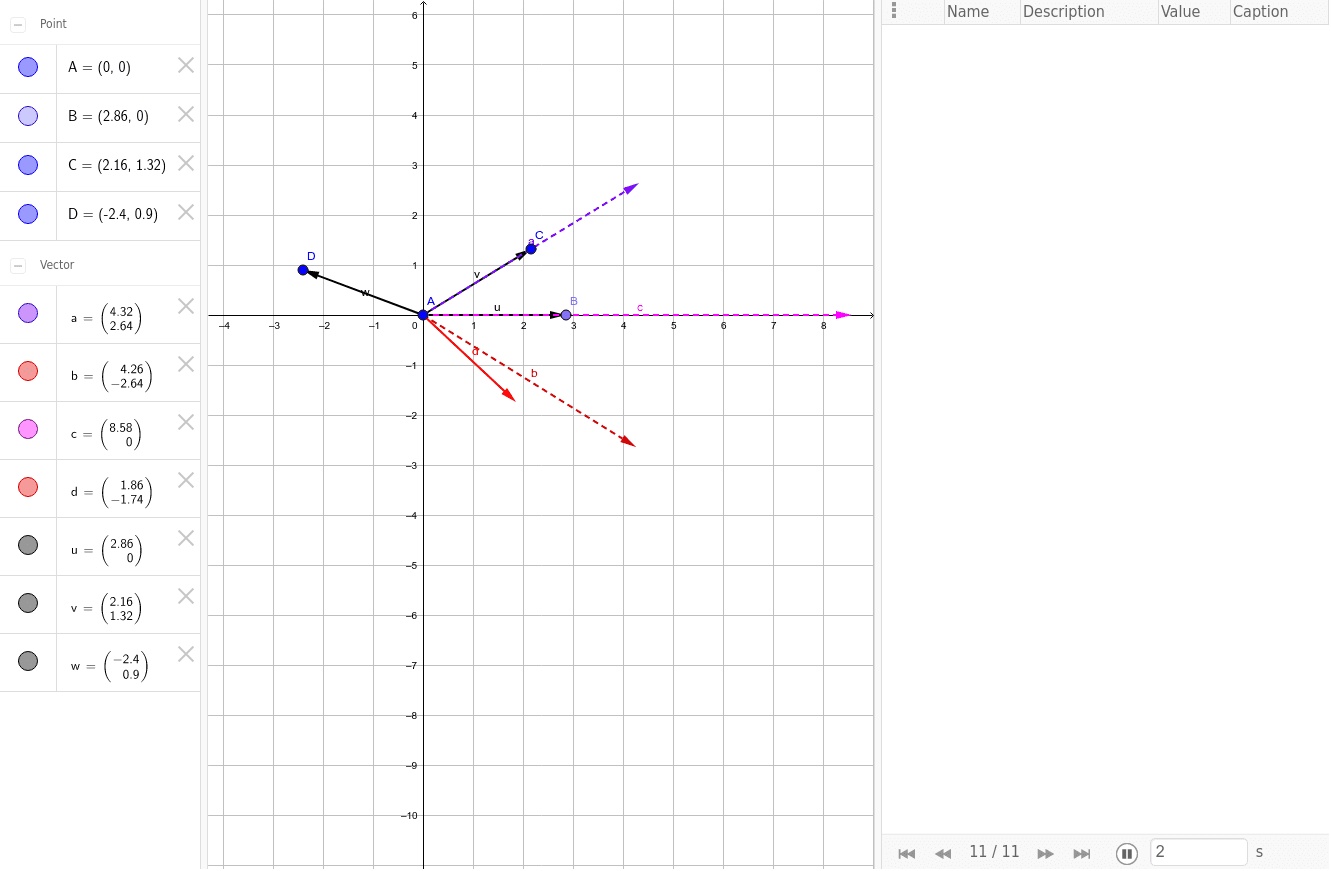Step forward one construction step
Viewport: 1331px width, 871px height.
point(1046,853)
